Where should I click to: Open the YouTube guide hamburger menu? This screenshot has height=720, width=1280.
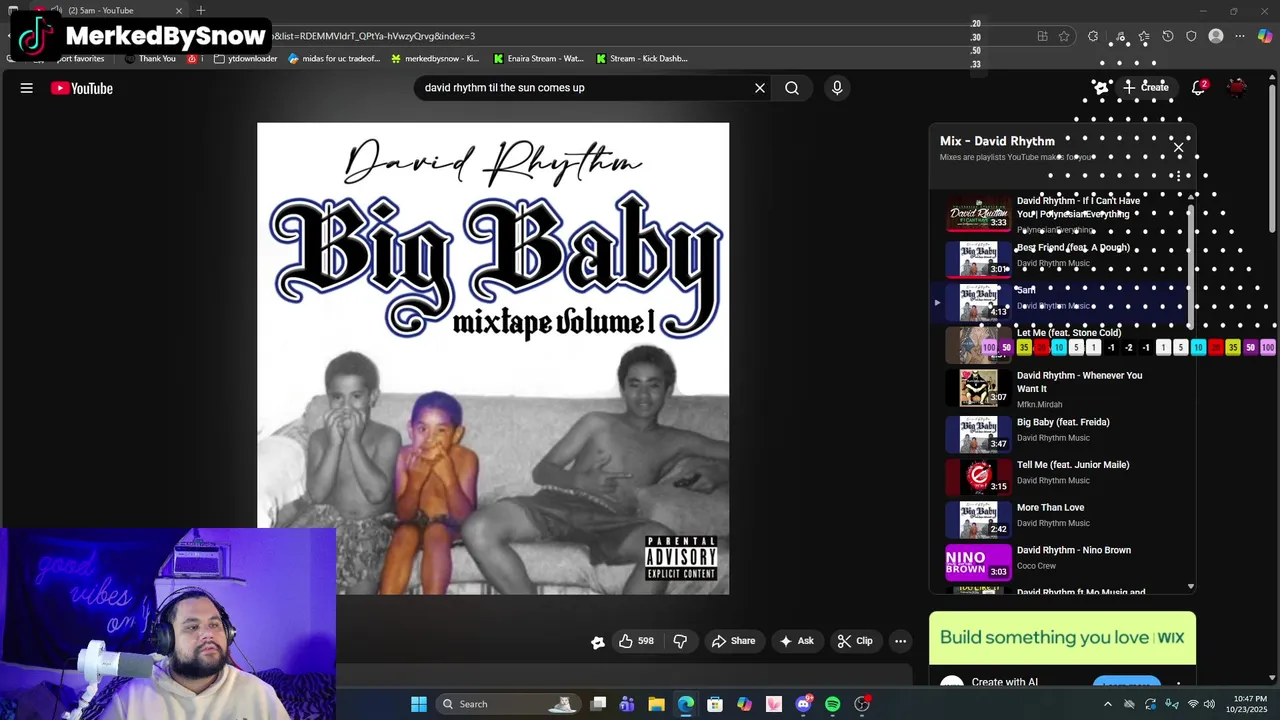click(x=27, y=88)
